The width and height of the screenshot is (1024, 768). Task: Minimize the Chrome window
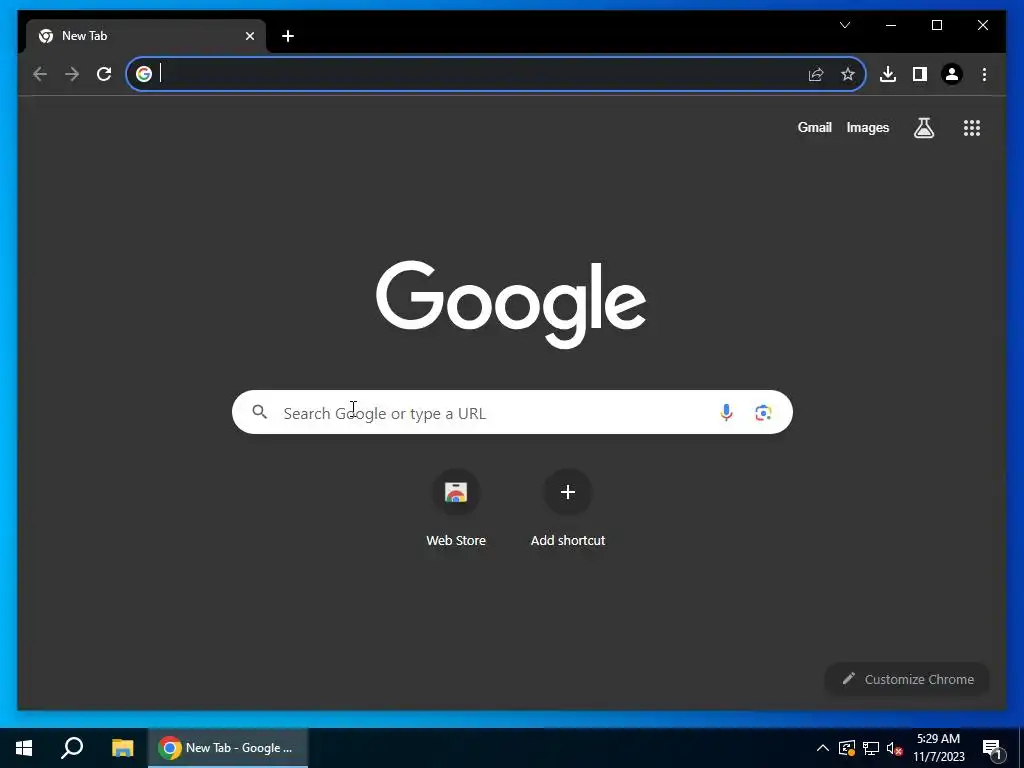891,25
